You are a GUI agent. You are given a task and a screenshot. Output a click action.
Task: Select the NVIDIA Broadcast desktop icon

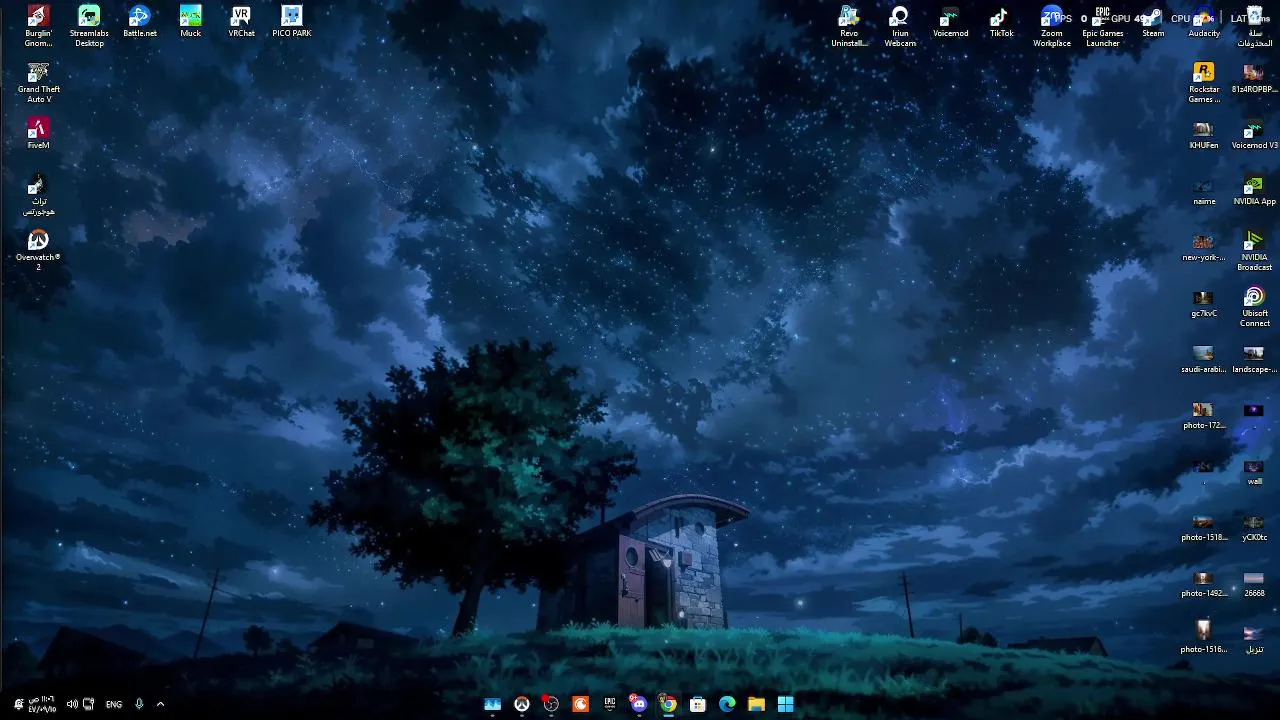[1254, 251]
